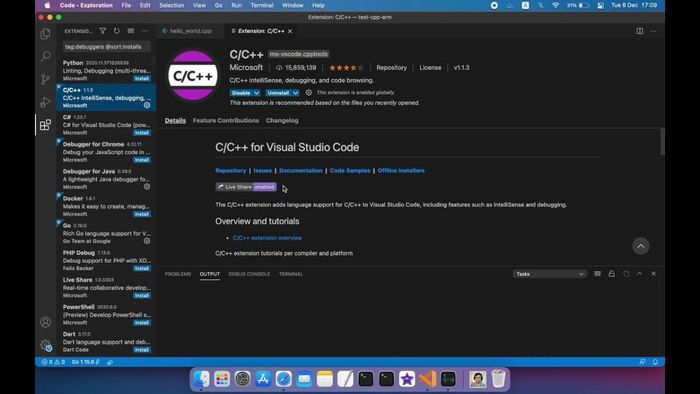The height and width of the screenshot is (394, 700).
Task: Switch to the hello_world.cpp editor tab
Action: pyautogui.click(x=190, y=31)
